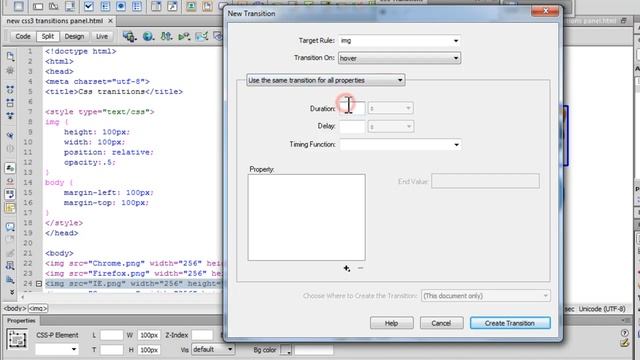Click the L position input field

coord(111,335)
